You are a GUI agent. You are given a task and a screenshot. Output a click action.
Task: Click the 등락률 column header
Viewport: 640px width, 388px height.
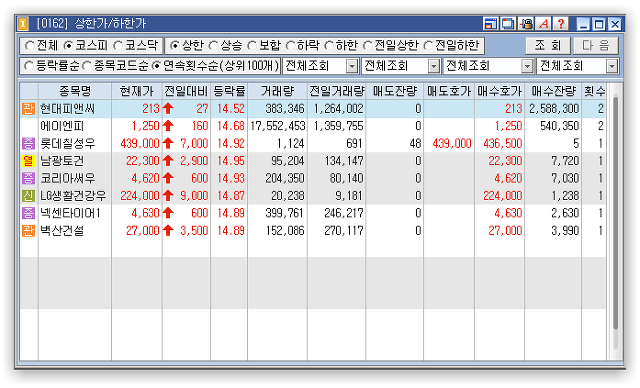coord(229,91)
